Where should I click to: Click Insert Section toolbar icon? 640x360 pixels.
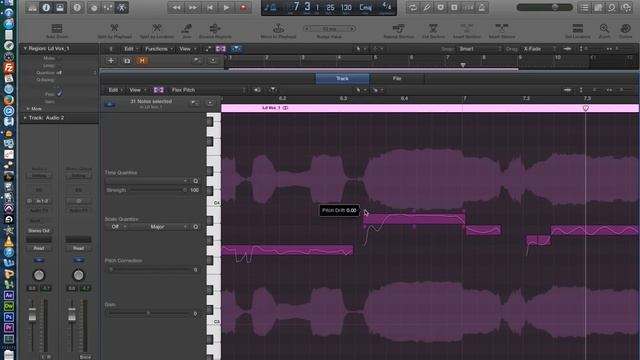[467, 28]
